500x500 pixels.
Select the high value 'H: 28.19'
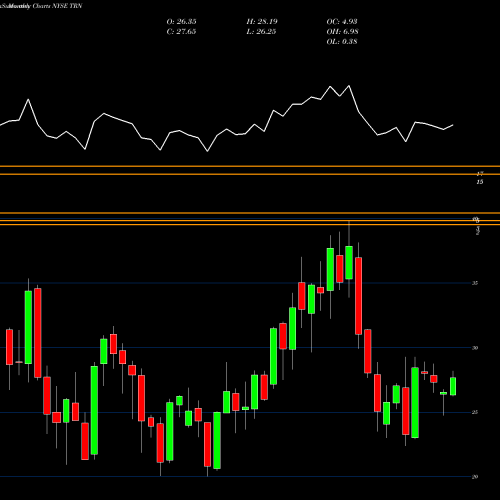point(262,21)
